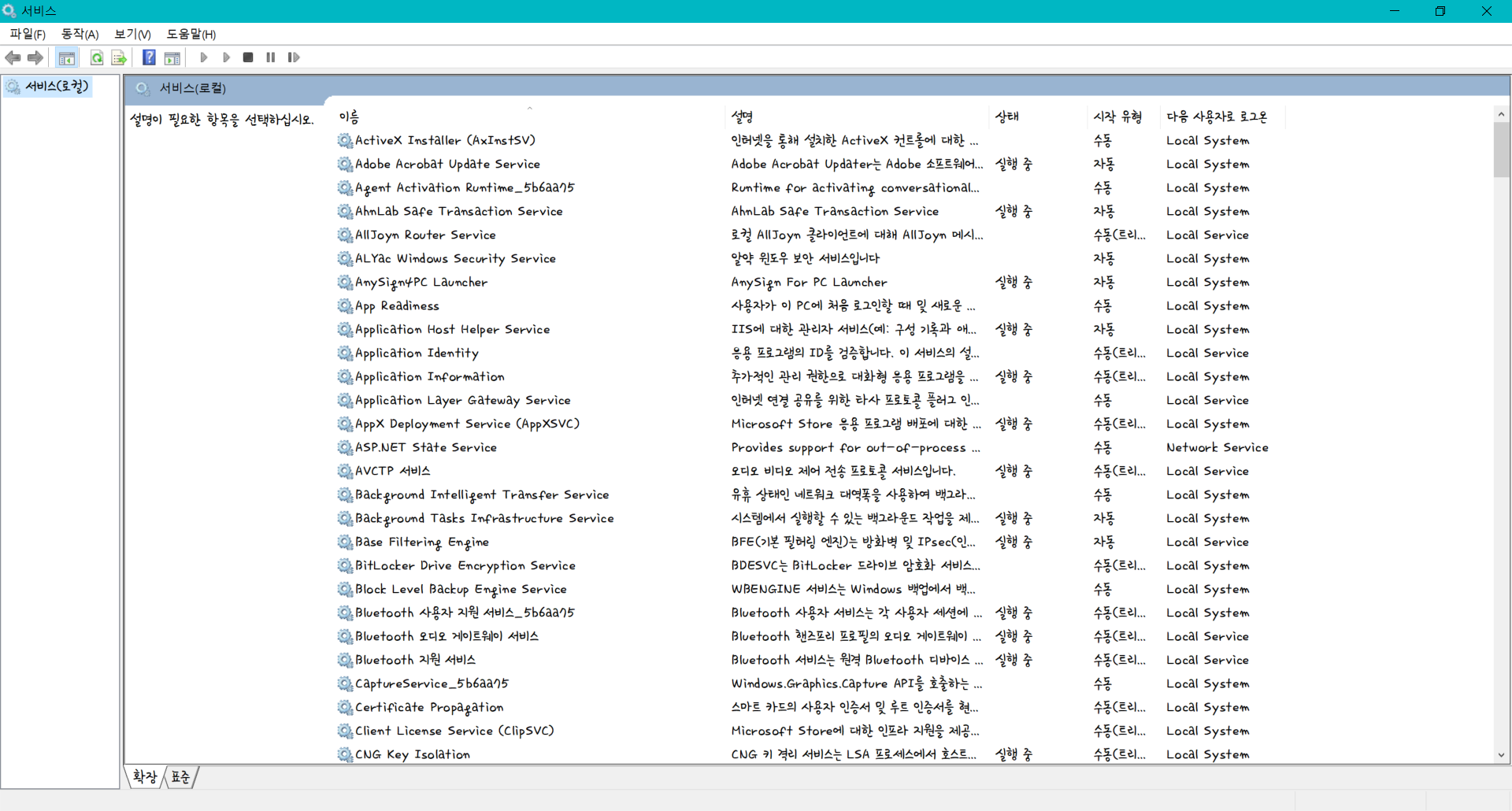This screenshot has width=1512, height=811.
Task: Sort by the 상태 column header
Action: coord(1037,117)
